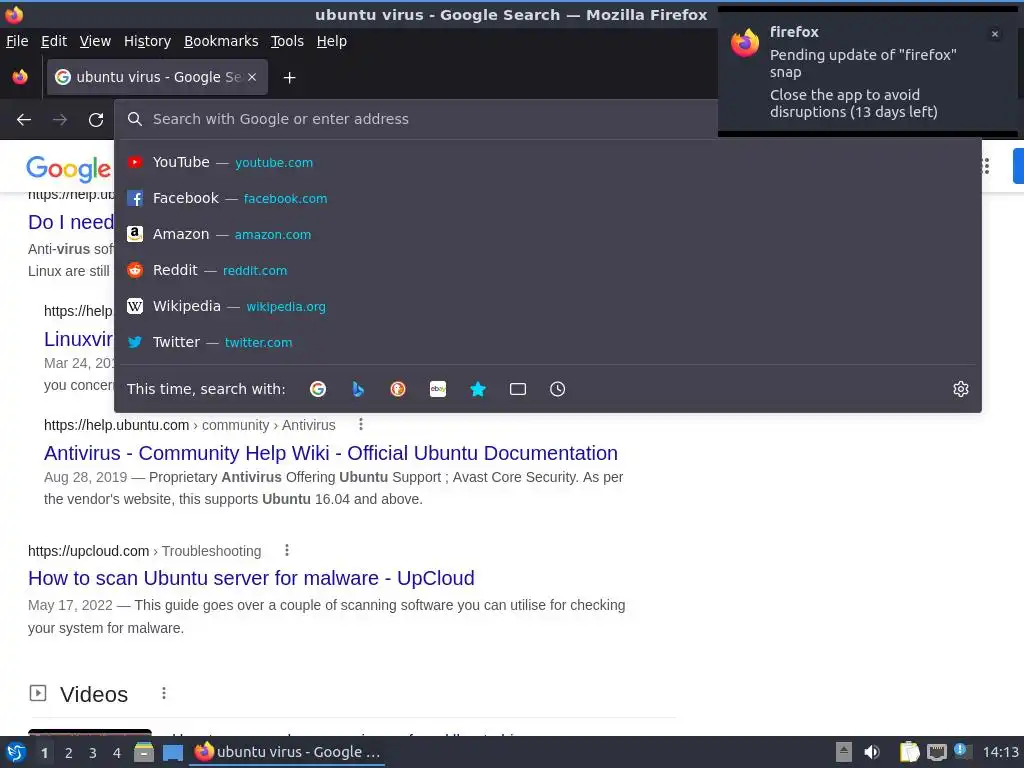This screenshot has height=768, width=1024.
Task: Click the Google logo on the page
Action: tap(69, 168)
